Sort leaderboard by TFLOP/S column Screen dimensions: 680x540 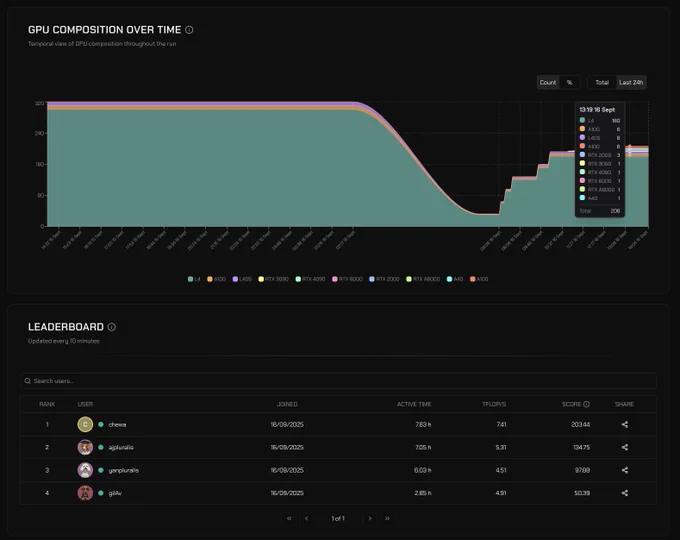pyautogui.click(x=494, y=404)
